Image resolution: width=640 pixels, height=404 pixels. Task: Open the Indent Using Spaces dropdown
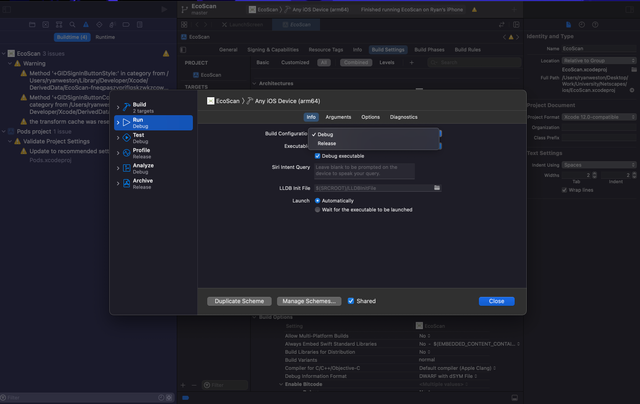pyautogui.click(x=599, y=165)
